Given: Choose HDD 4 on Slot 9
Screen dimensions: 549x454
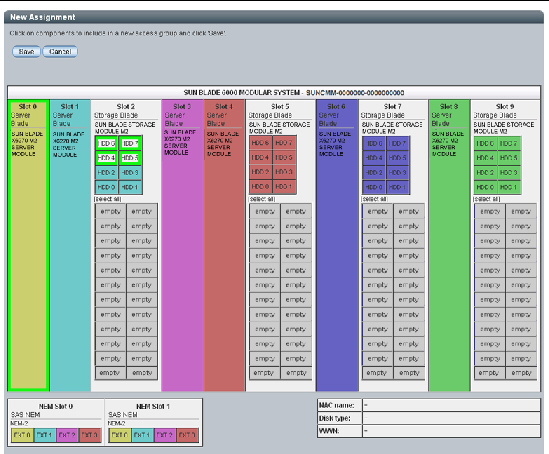Looking at the screenshot, I should 486,158.
